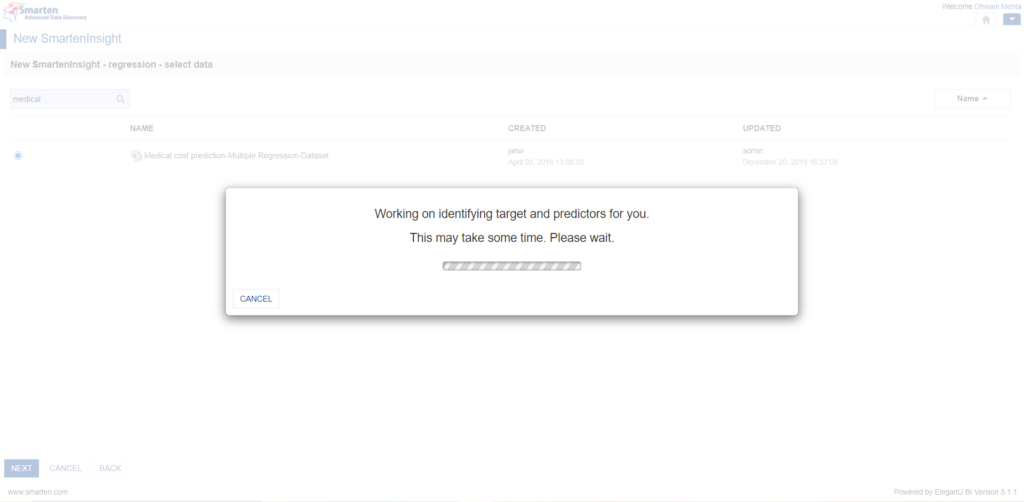1024x502 pixels.
Task: Click the New SmartenInsight page title
Action: tap(67, 39)
